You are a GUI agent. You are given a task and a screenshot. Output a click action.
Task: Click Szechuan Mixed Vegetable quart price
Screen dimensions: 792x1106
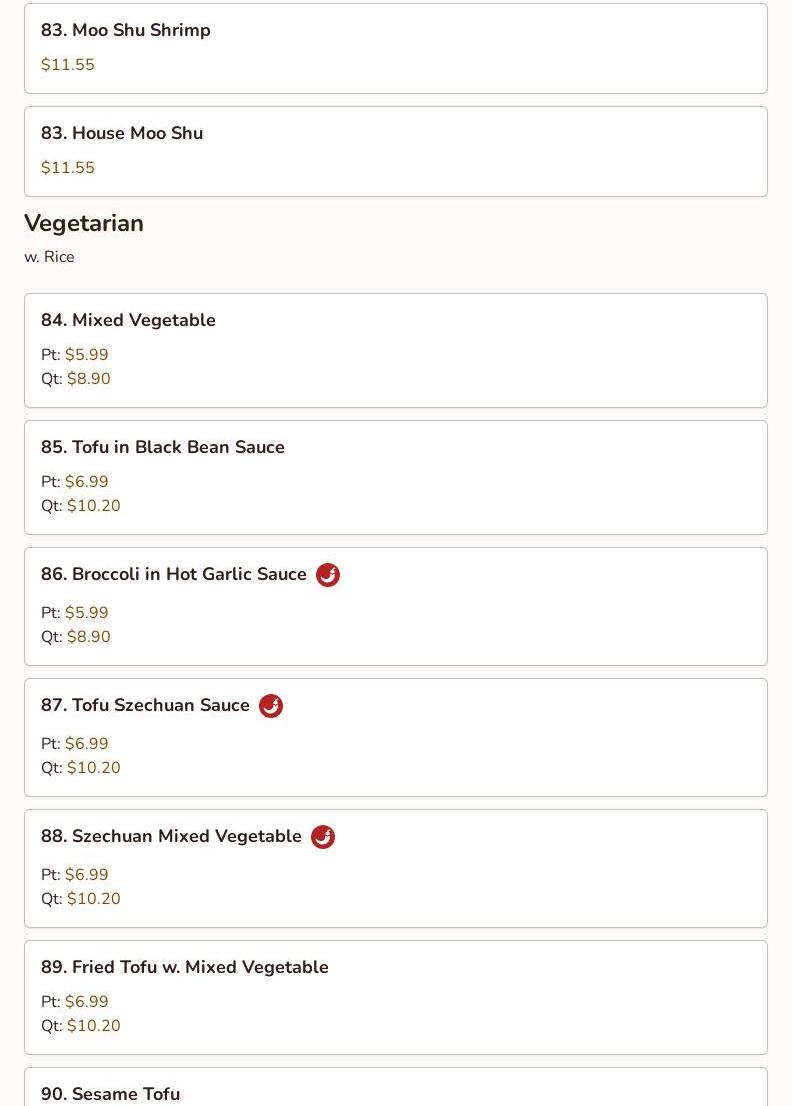point(93,899)
